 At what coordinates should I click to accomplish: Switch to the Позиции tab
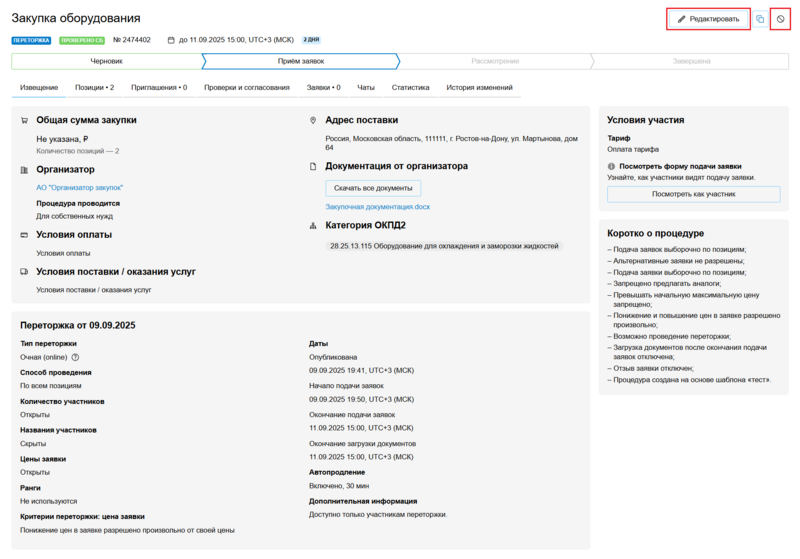pos(94,88)
